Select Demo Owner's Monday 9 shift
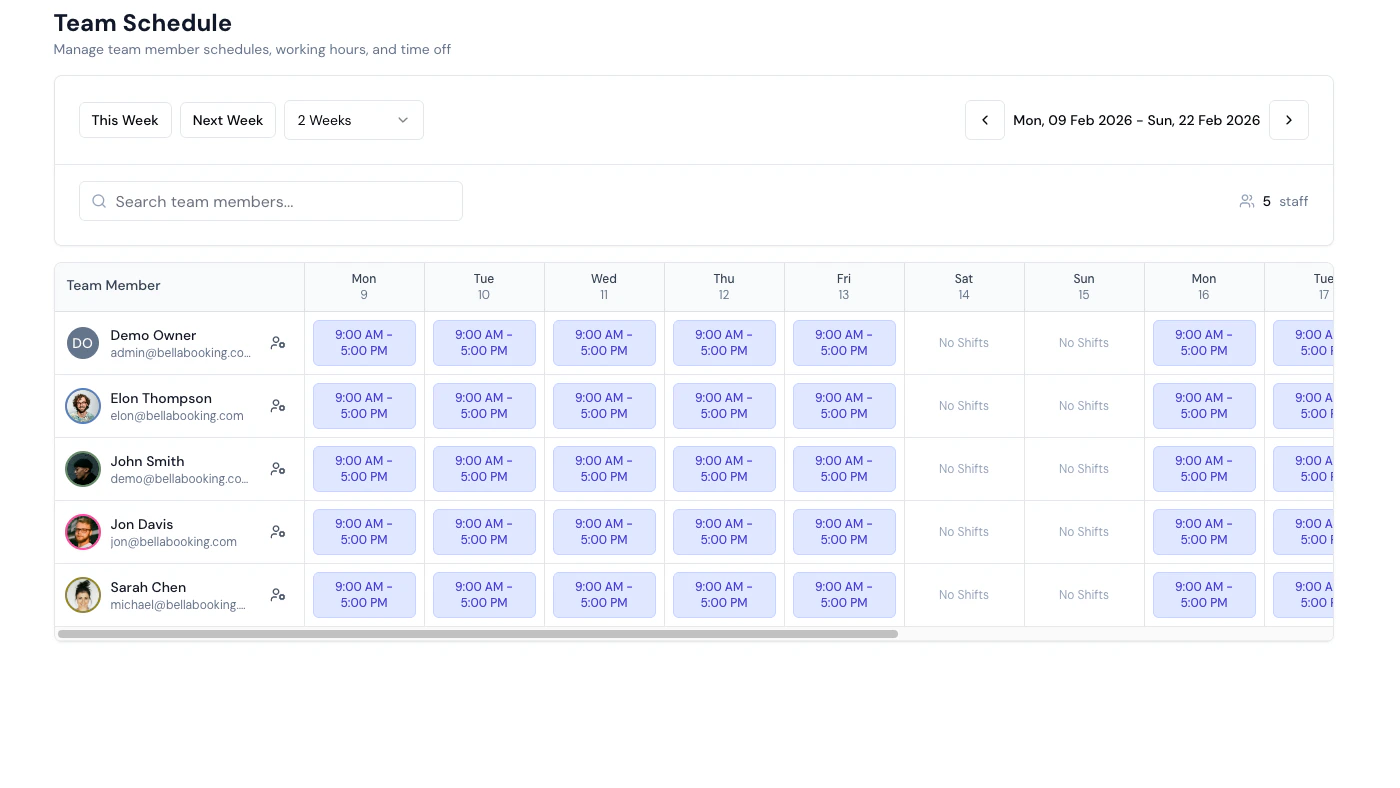This screenshot has height=788, width=1400. 364,343
